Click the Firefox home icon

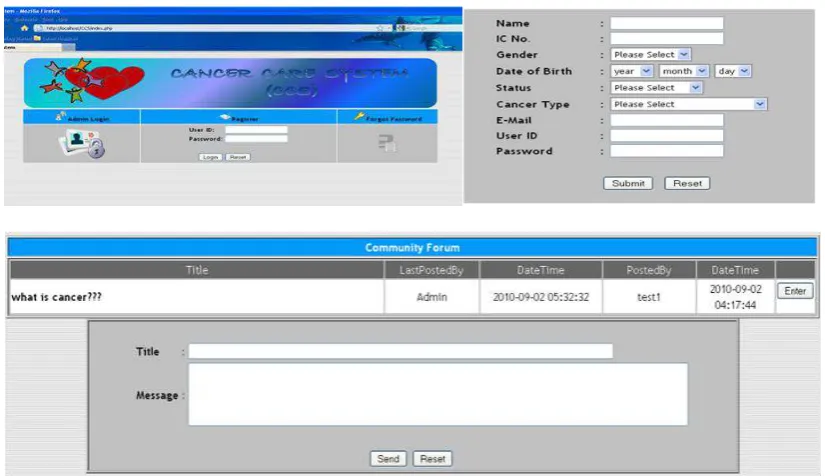point(24,28)
